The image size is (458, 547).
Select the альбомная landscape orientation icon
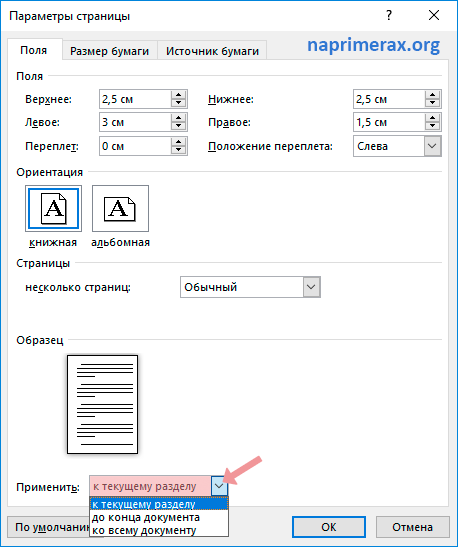[x=120, y=209]
